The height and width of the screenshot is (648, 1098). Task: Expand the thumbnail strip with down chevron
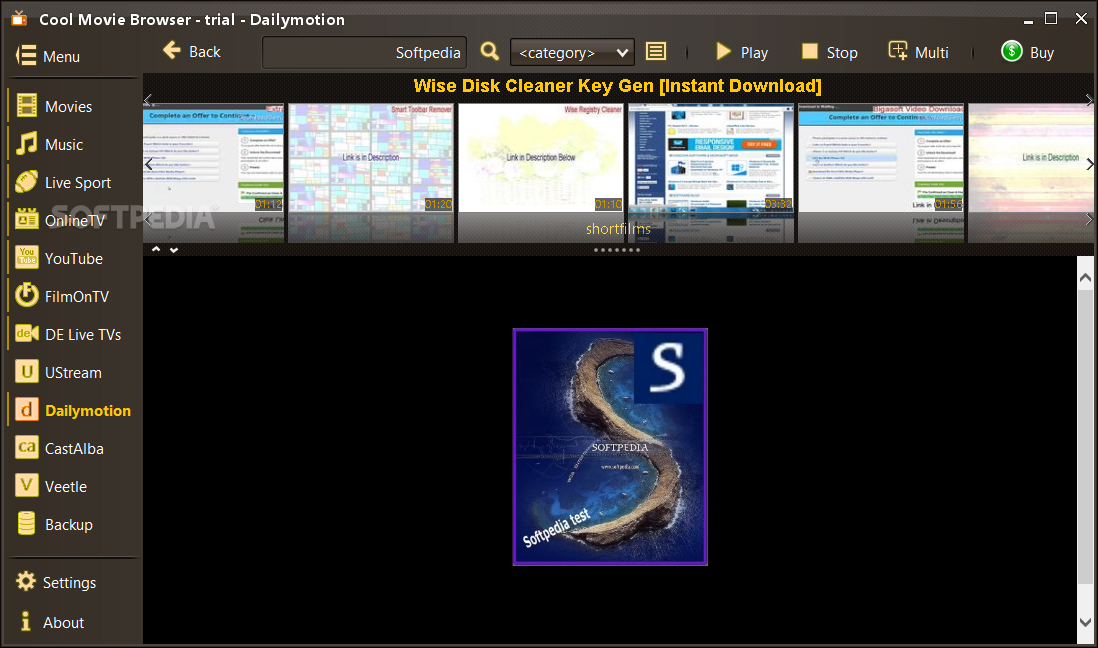(x=174, y=249)
